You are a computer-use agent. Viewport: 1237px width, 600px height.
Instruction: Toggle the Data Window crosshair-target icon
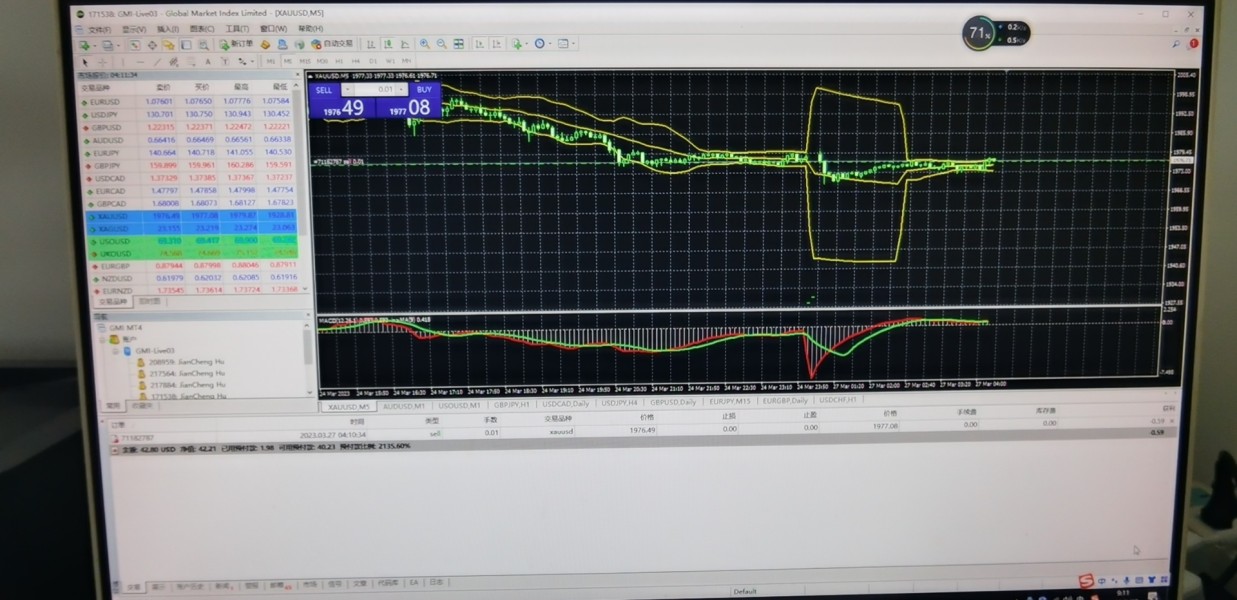point(152,45)
